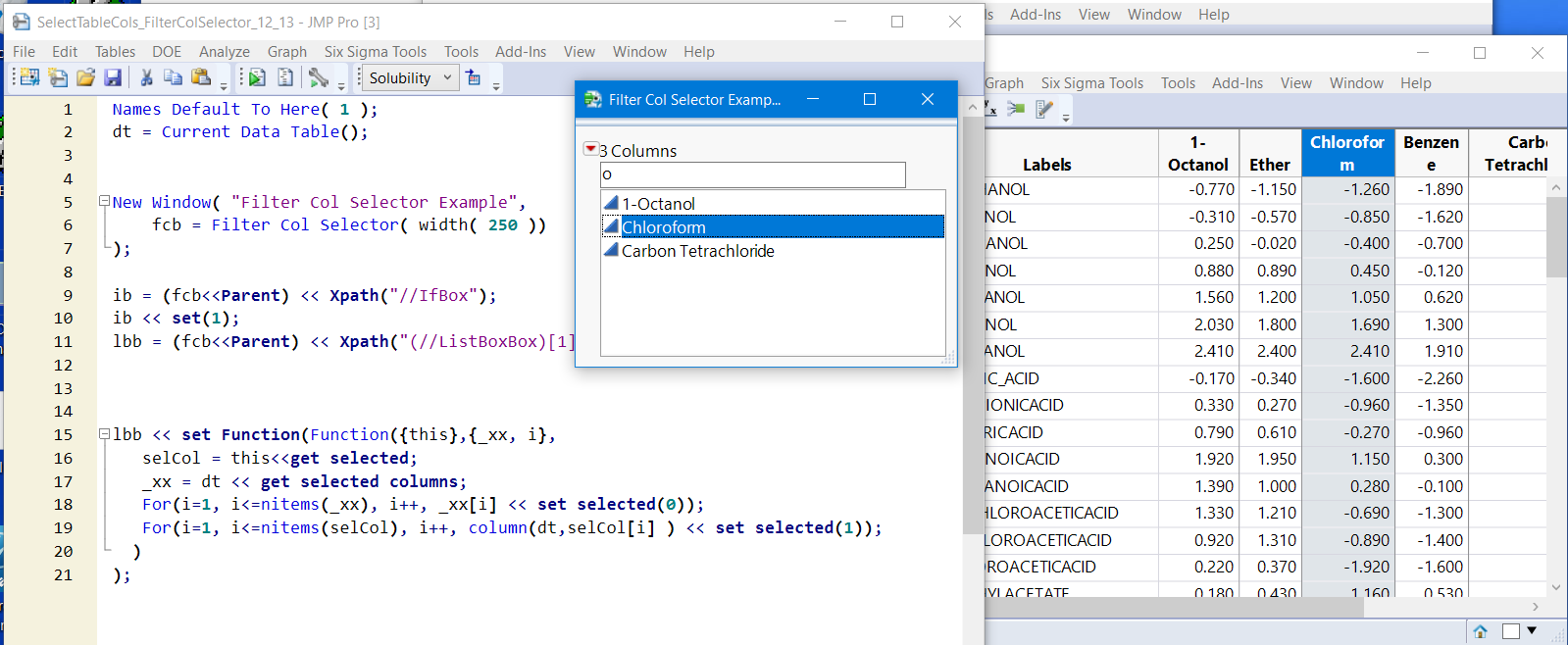
Task: Click the red triangle next to 3 Columns
Action: [x=590, y=149]
